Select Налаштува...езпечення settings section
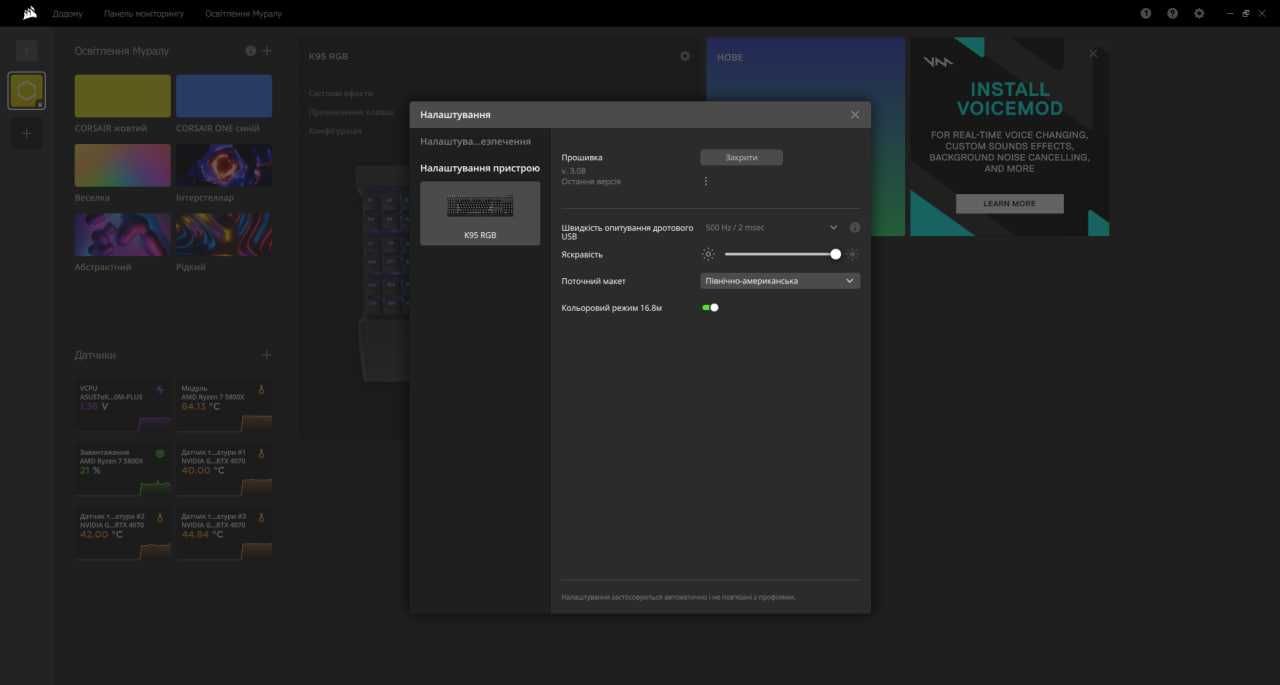The height and width of the screenshot is (685, 1280). click(x=475, y=142)
